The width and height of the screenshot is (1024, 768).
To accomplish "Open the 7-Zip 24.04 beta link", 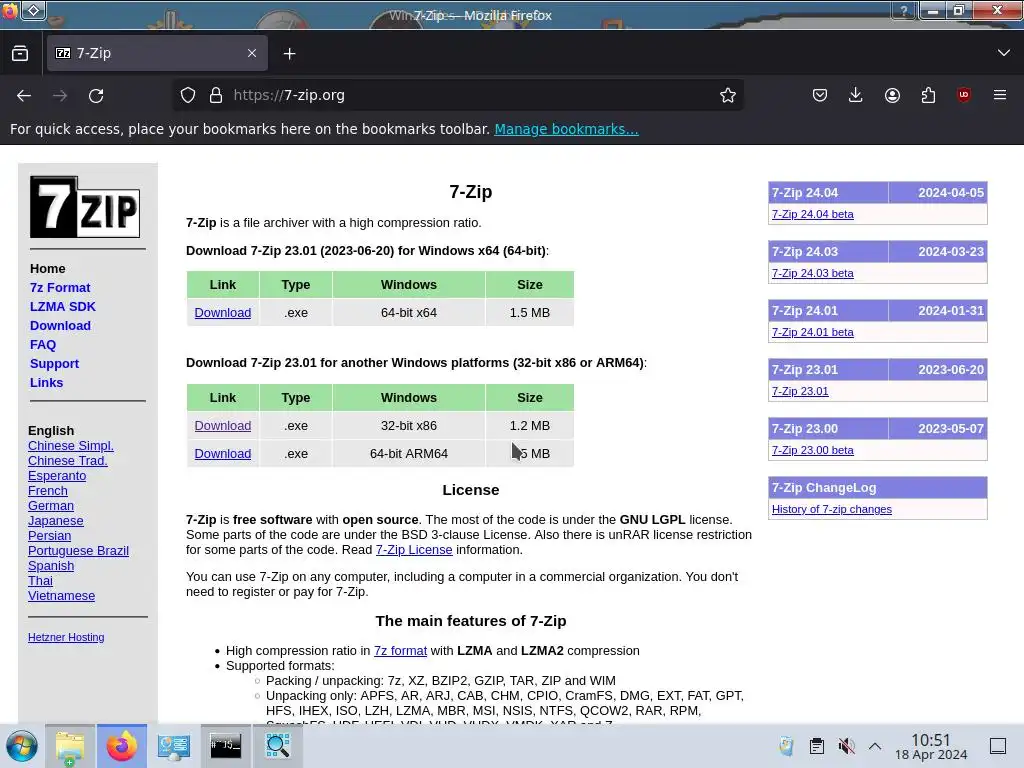I will coord(812,214).
